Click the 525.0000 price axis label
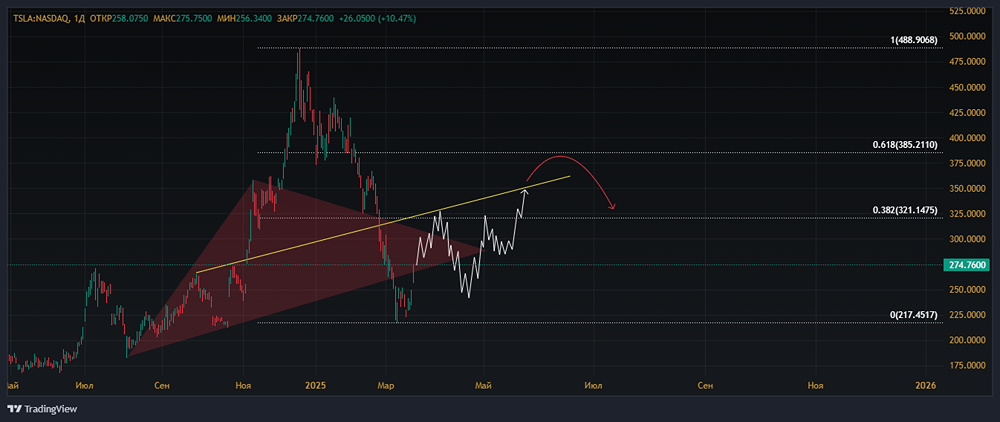The width and height of the screenshot is (1000, 422). [x=967, y=11]
